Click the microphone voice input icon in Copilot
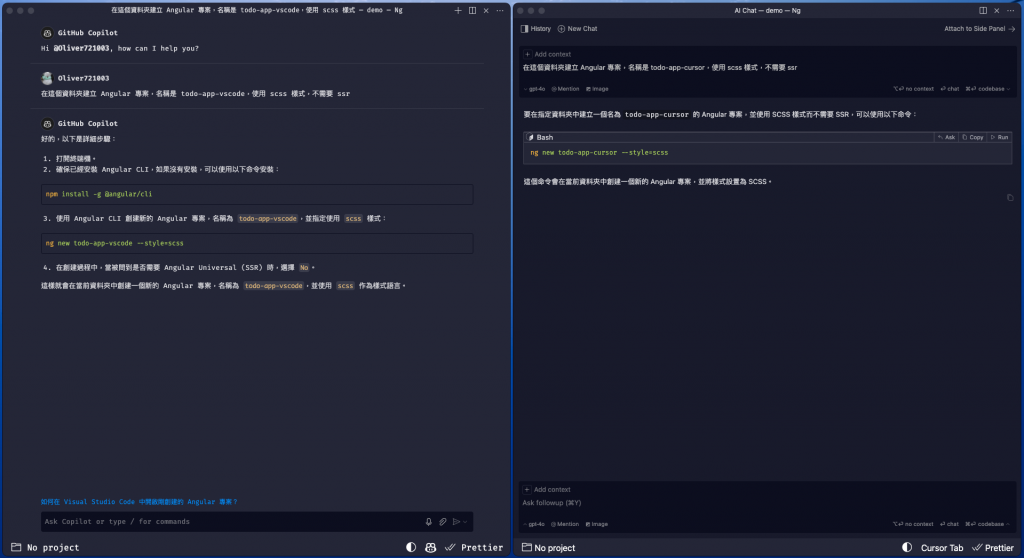The height and width of the screenshot is (558, 1024). (x=428, y=521)
